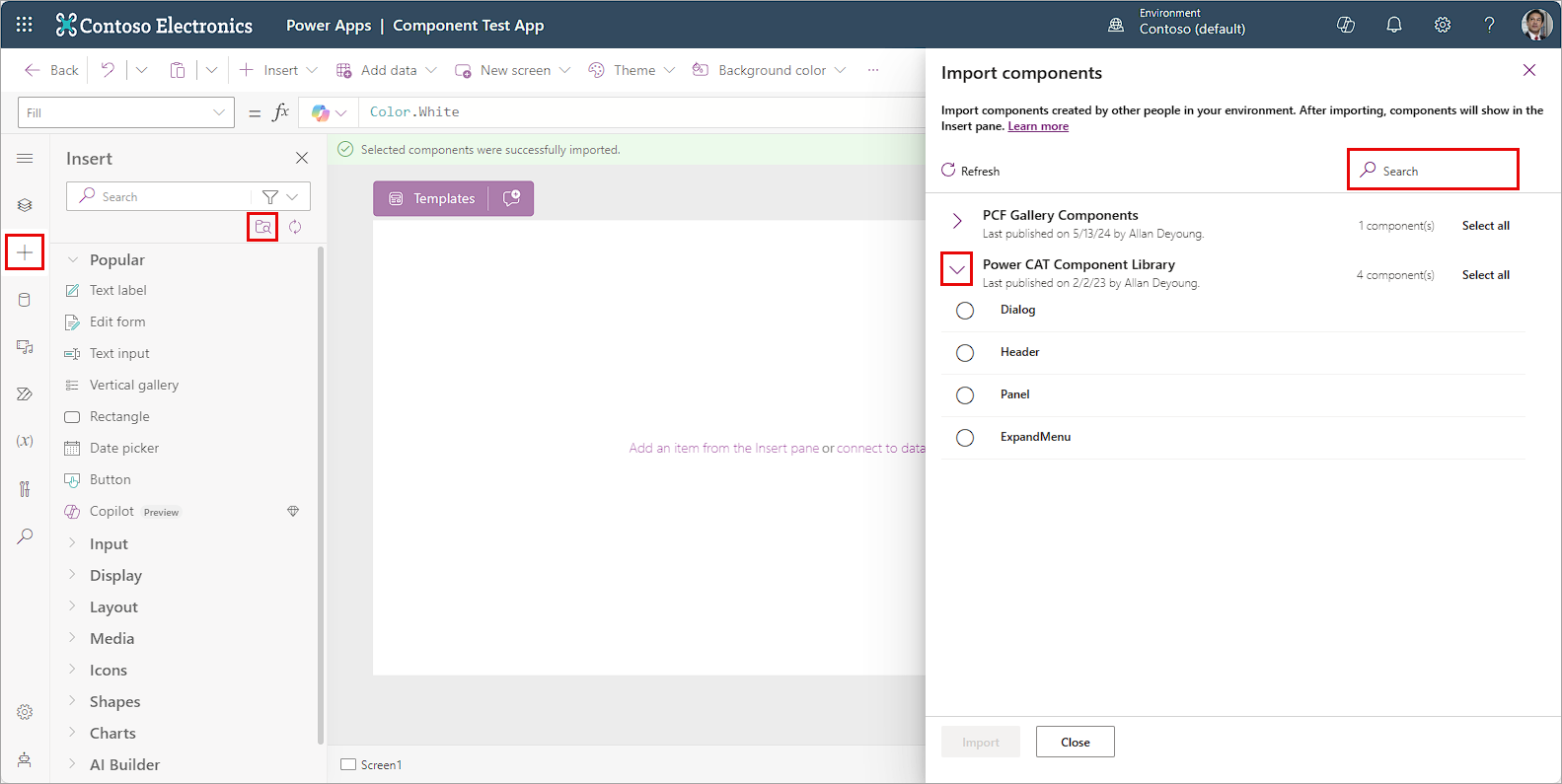Click the Search field in Import components
Viewport: 1562px width, 784px height.
1433,170
